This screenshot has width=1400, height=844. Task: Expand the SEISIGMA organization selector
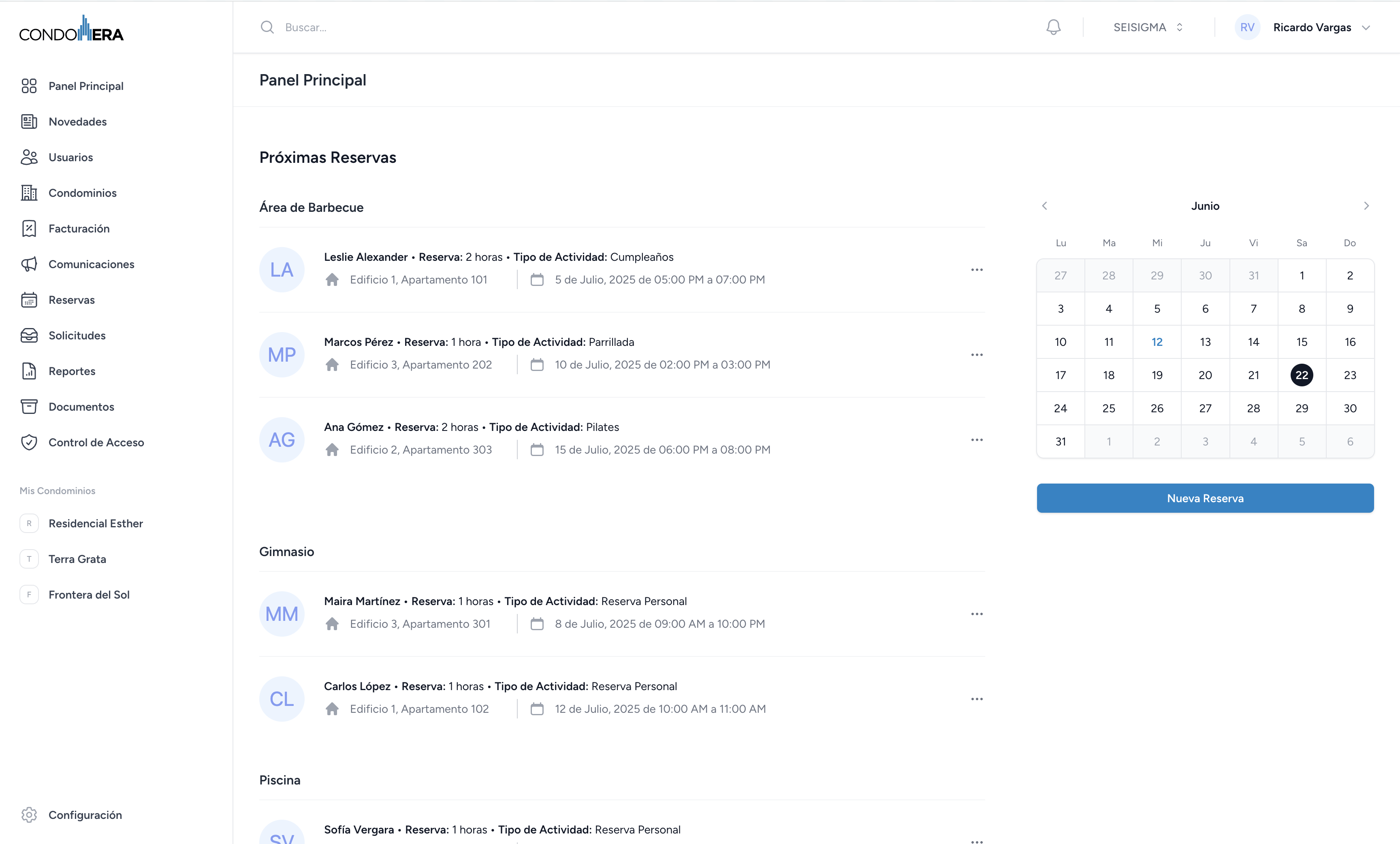click(x=1148, y=27)
